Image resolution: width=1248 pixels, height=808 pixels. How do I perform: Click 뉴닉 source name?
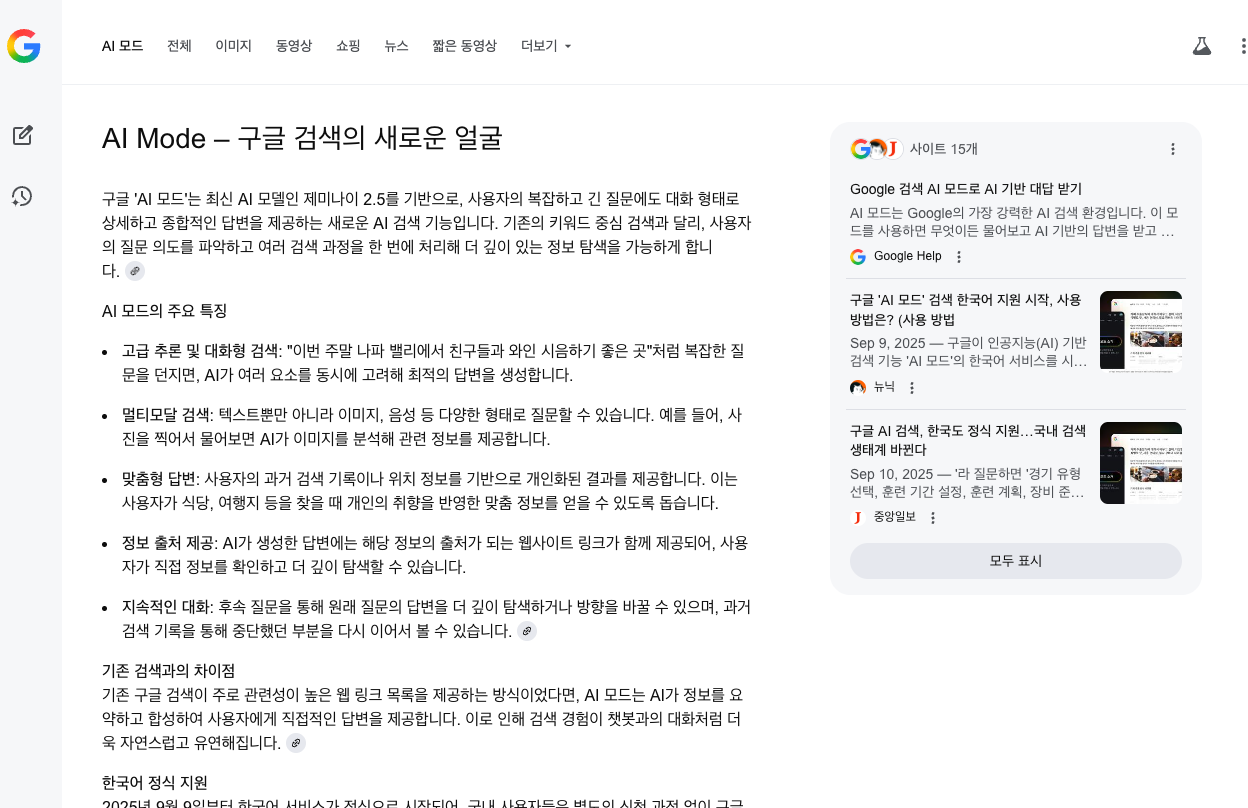tap(884, 388)
